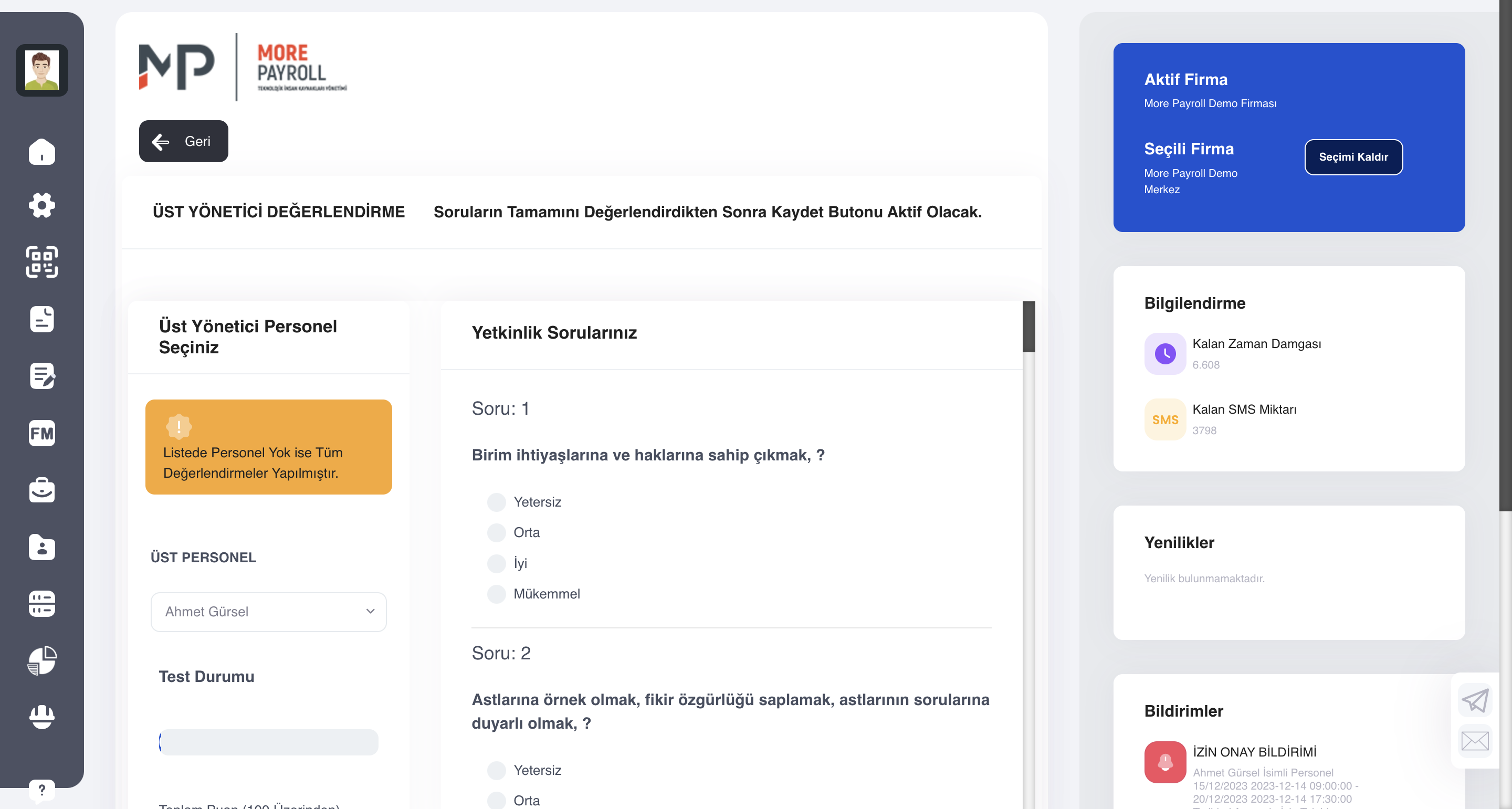1512x809 pixels.
Task: Open the user avatar profile picture
Action: (x=41, y=70)
